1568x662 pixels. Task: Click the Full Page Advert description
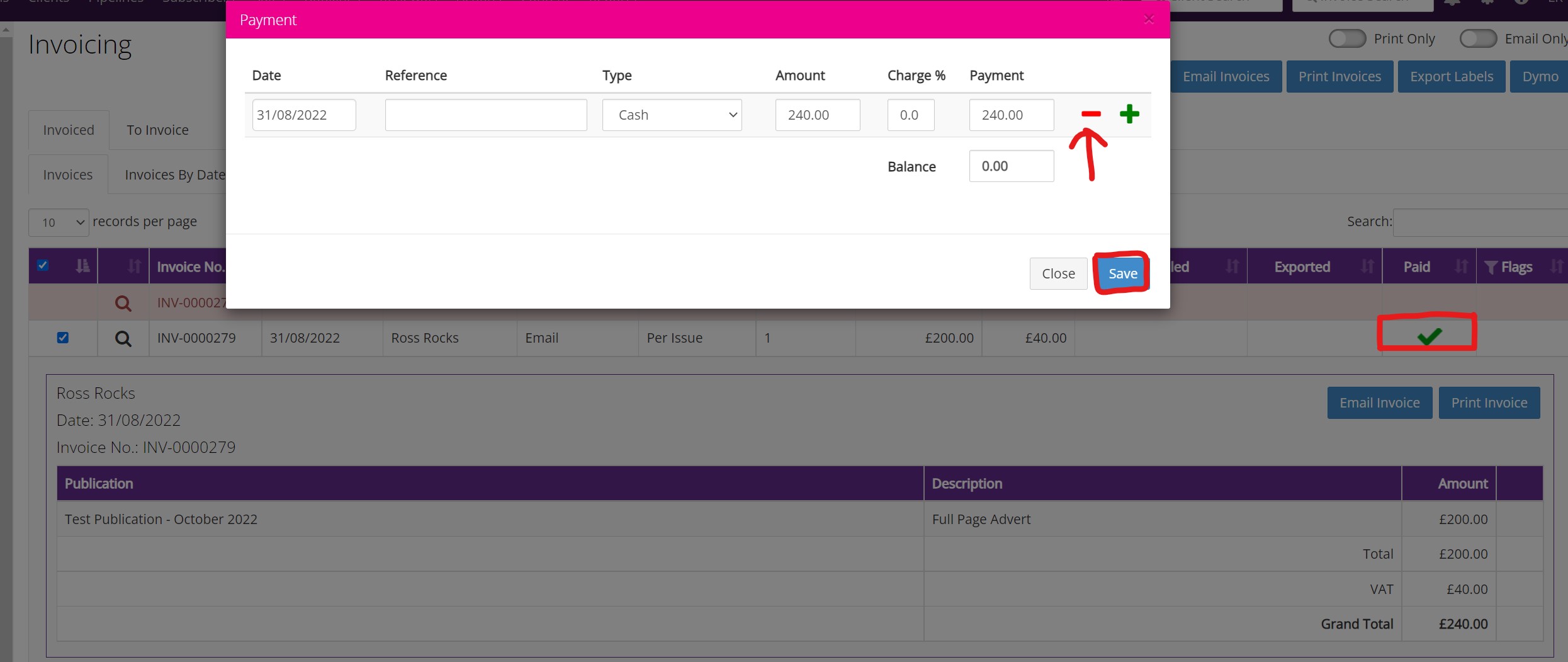pyautogui.click(x=981, y=519)
